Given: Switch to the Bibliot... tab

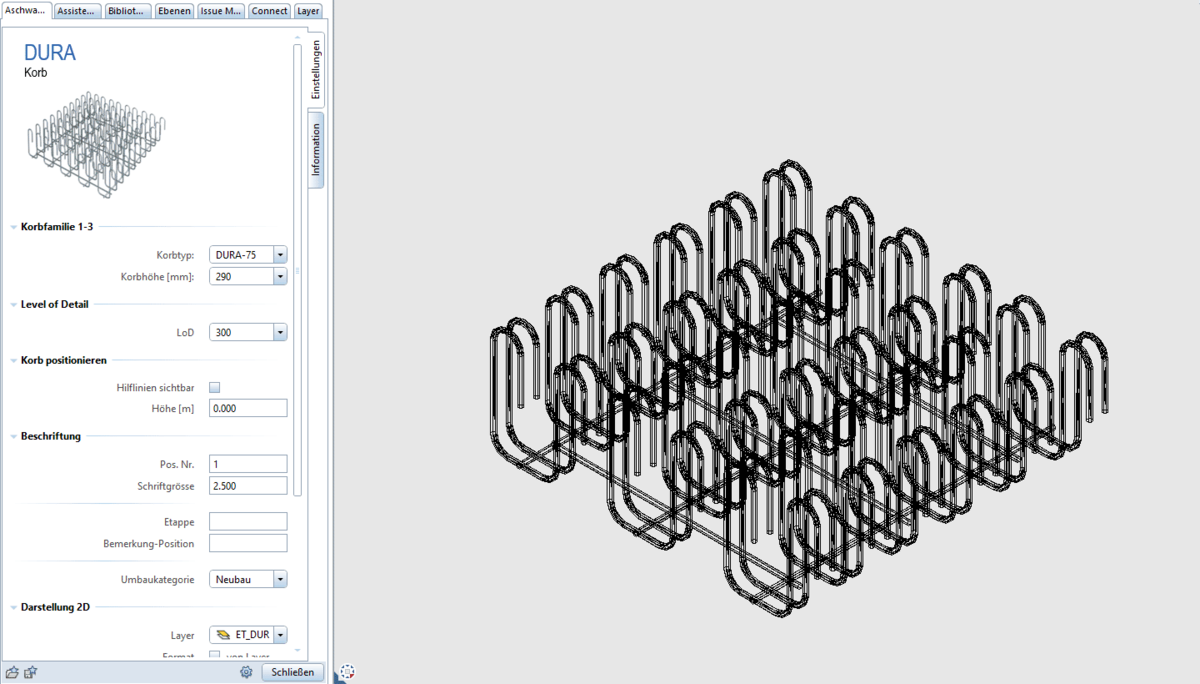Looking at the screenshot, I should tap(128, 11).
